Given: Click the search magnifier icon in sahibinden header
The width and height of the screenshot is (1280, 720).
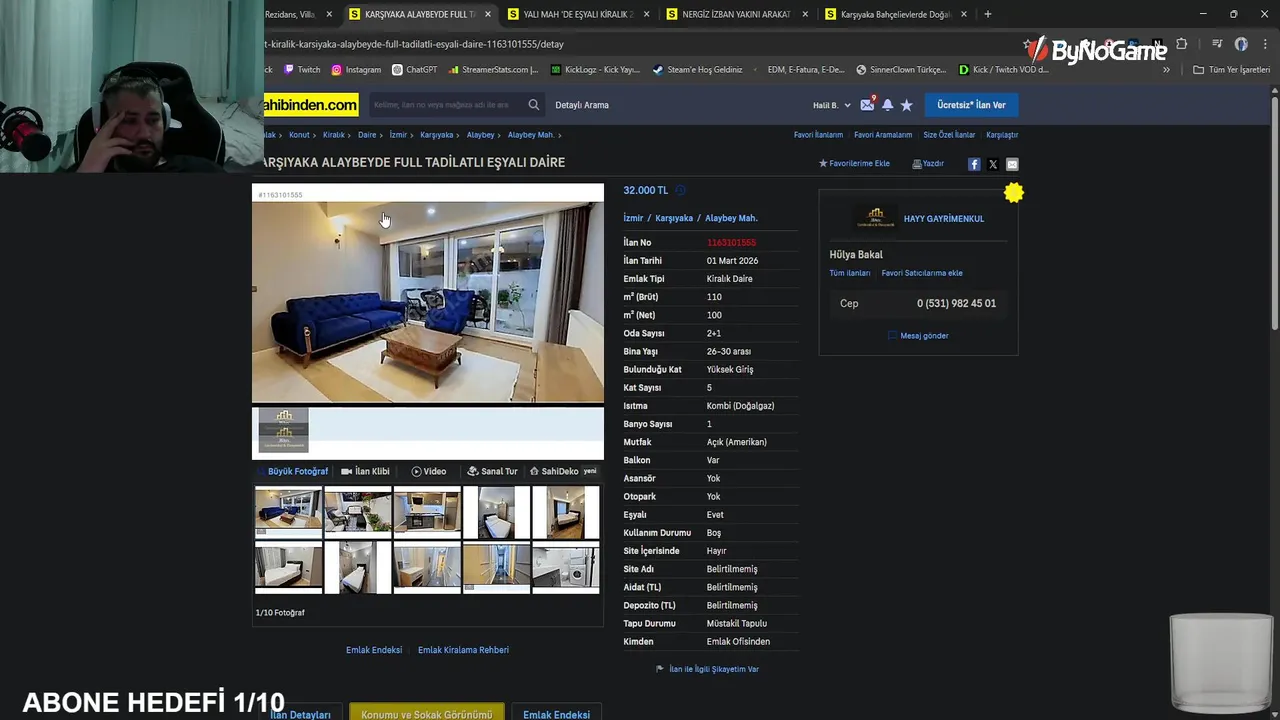Looking at the screenshot, I should pyautogui.click(x=534, y=105).
